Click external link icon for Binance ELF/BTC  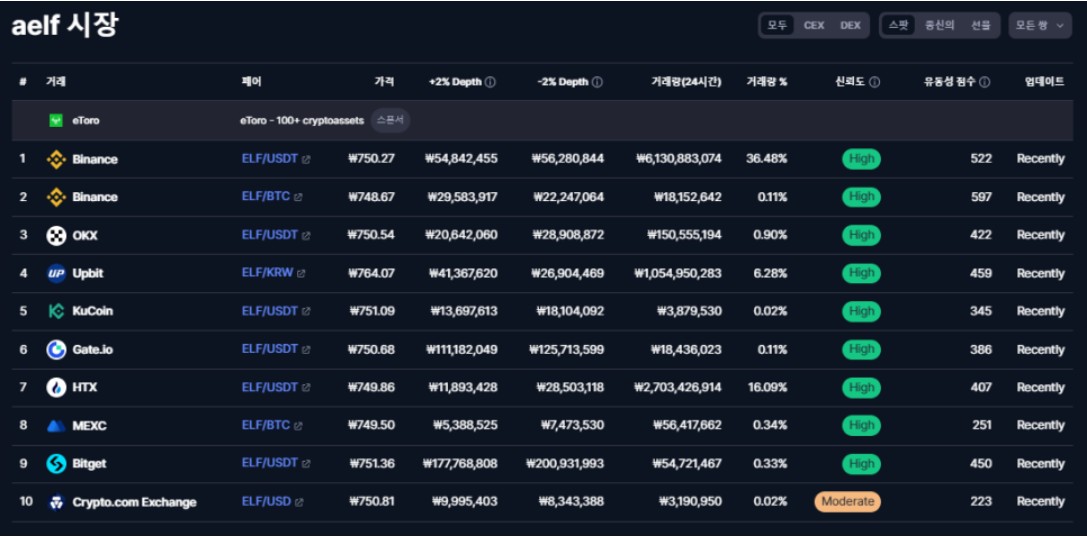298,197
